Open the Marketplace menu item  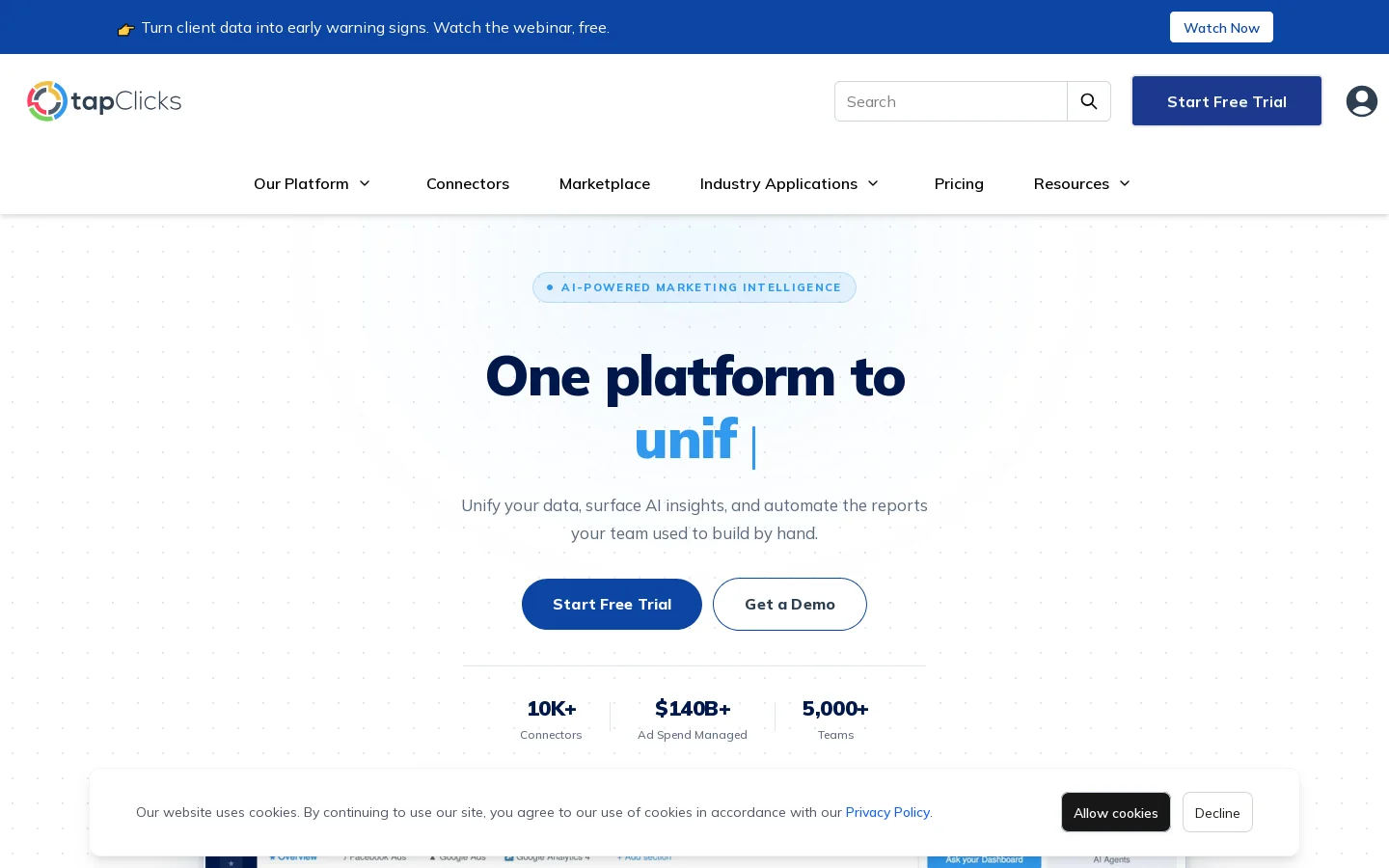(x=605, y=183)
